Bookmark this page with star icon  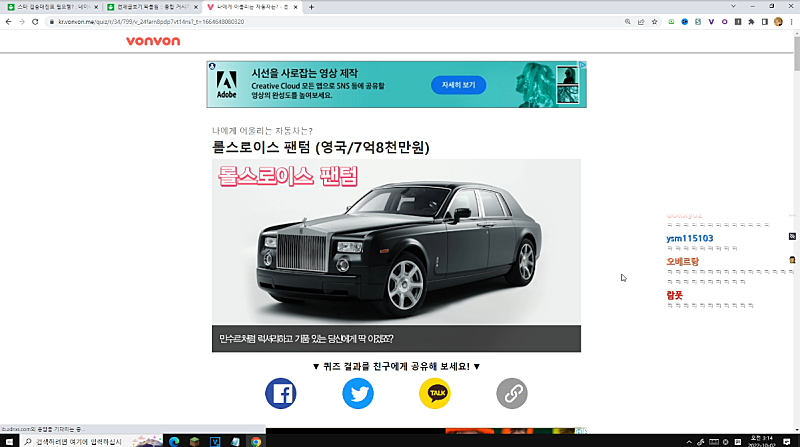[x=655, y=22]
